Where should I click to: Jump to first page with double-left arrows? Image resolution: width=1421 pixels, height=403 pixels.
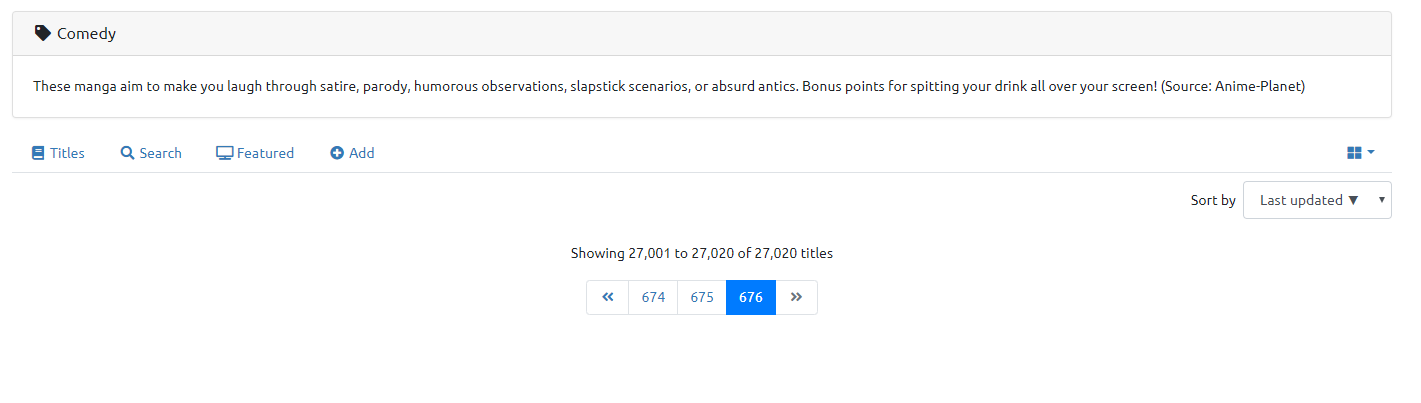(x=607, y=297)
